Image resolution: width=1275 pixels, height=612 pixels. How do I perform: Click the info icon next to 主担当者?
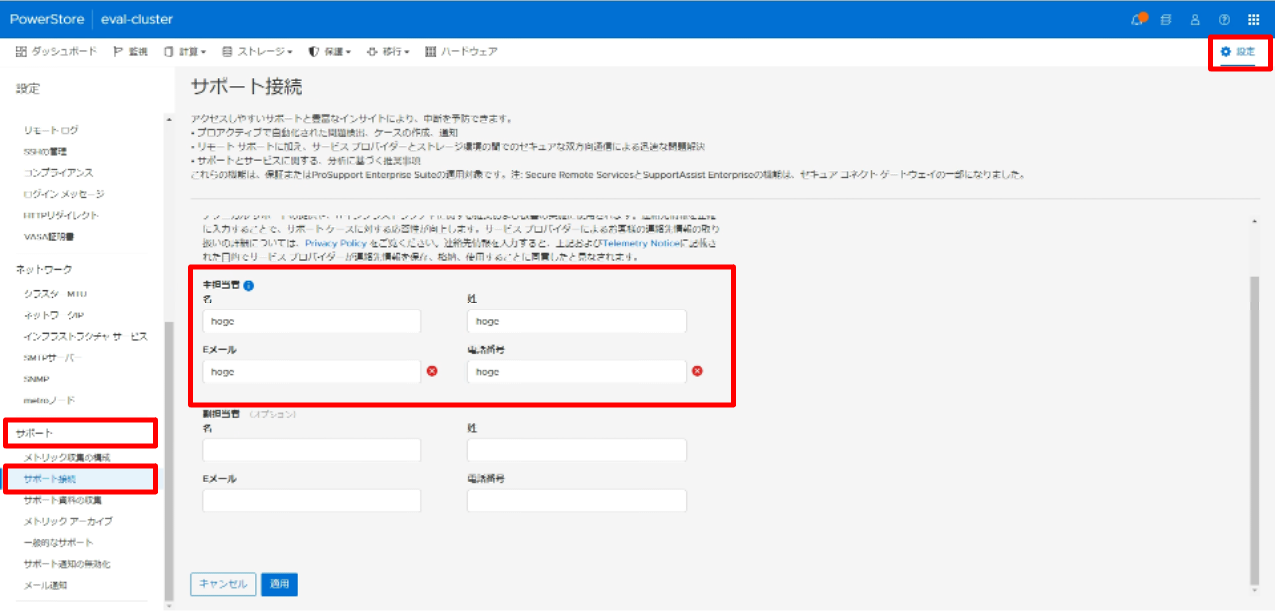pyautogui.click(x=248, y=284)
